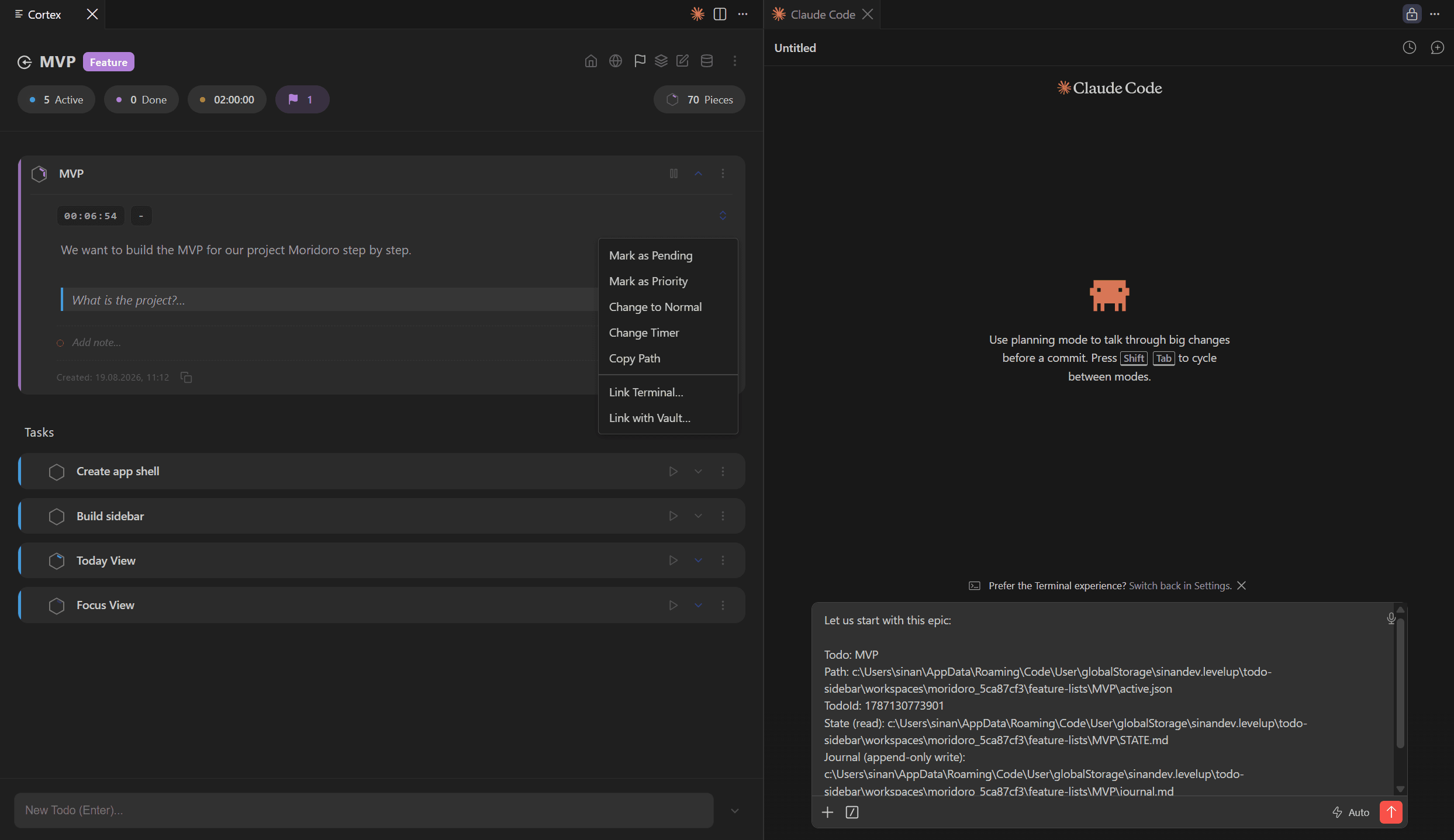
Task: Open Today View three-dot menu
Action: [723, 560]
